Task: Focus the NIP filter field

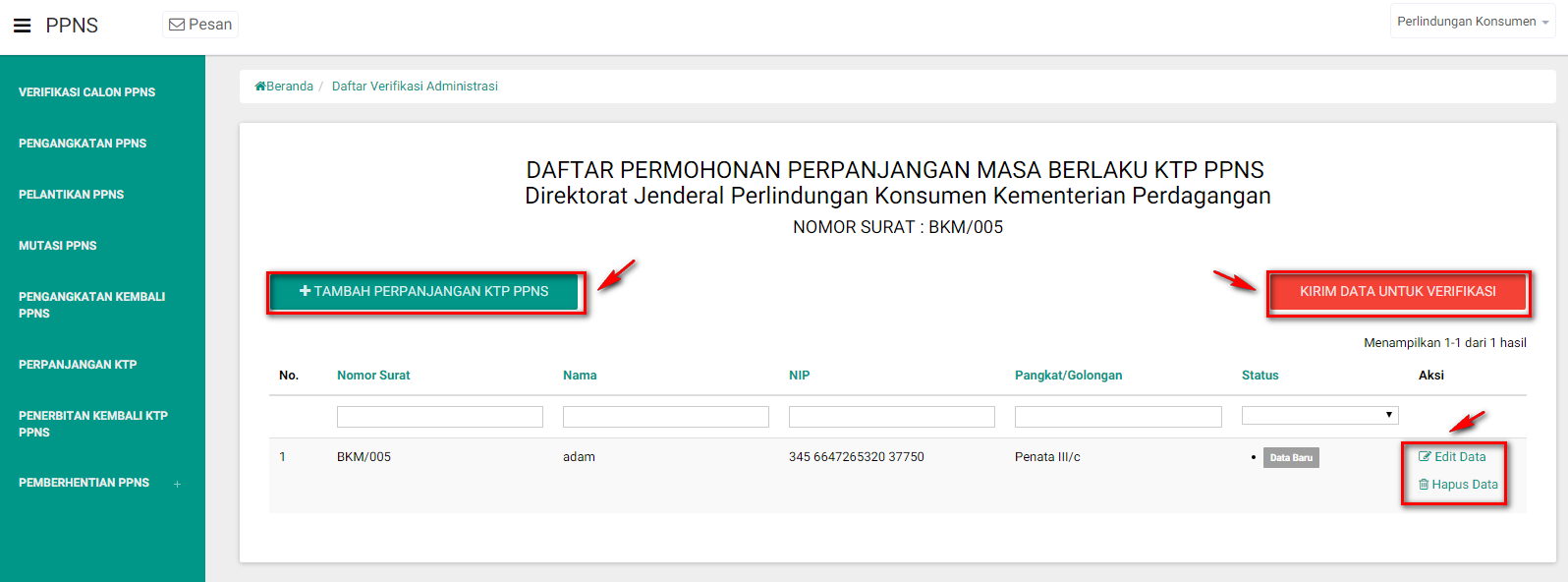Action: click(892, 417)
